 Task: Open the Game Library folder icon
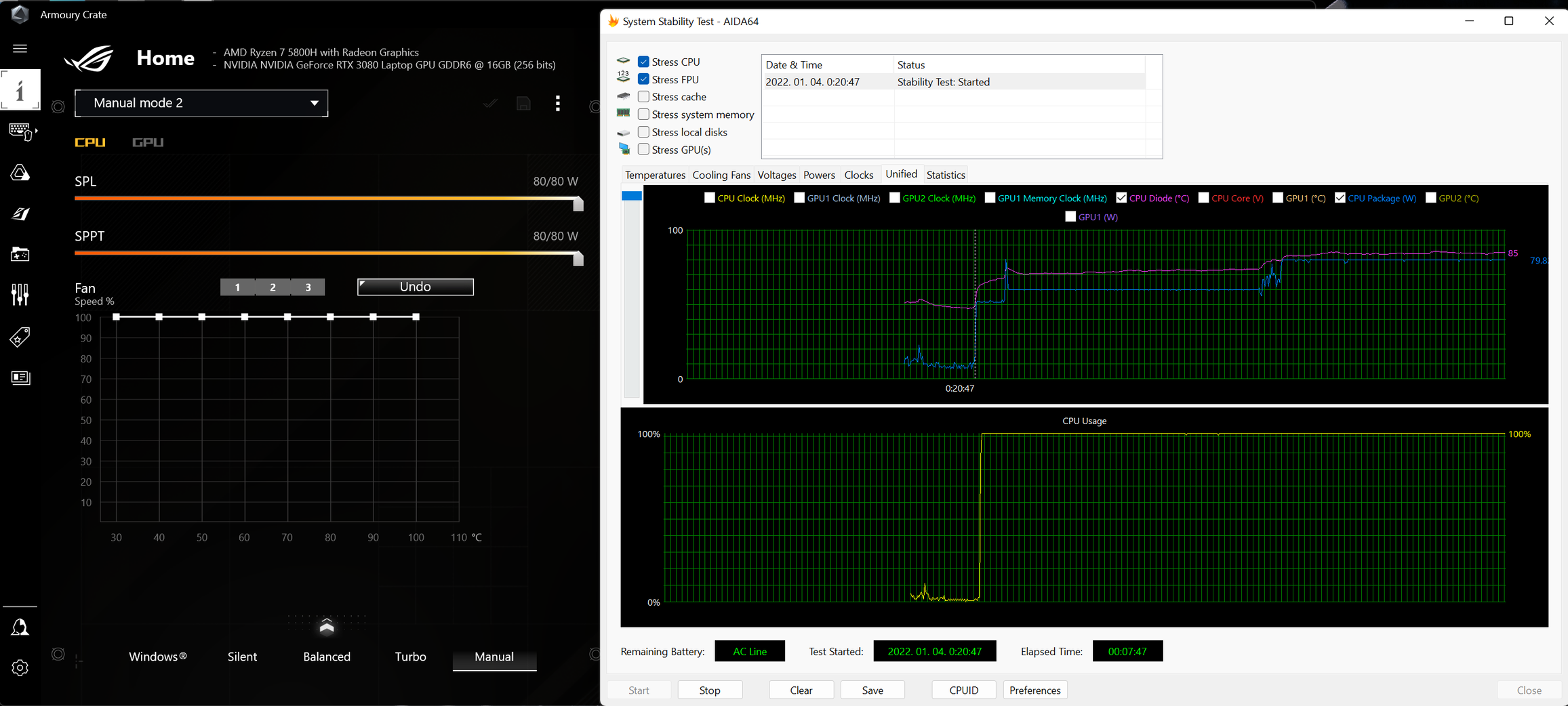tap(20, 254)
